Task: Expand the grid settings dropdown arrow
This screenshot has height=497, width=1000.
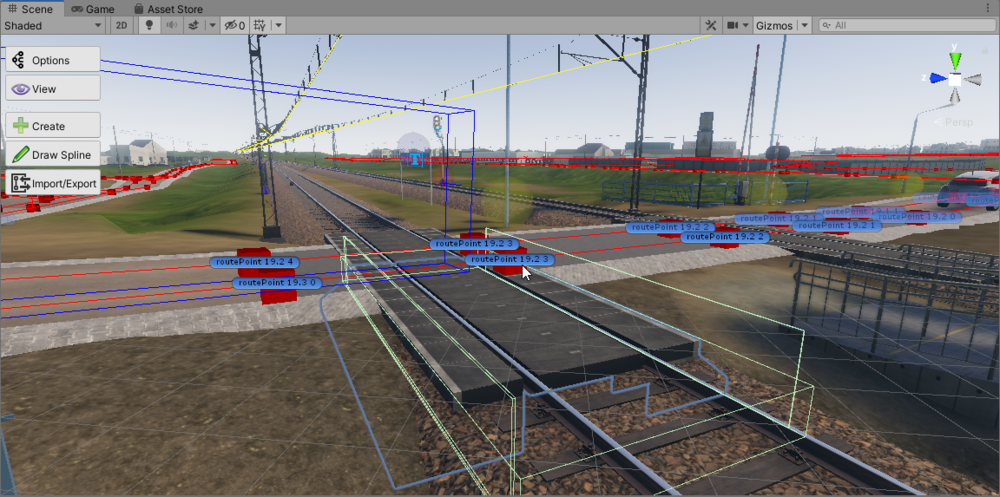Action: point(279,26)
